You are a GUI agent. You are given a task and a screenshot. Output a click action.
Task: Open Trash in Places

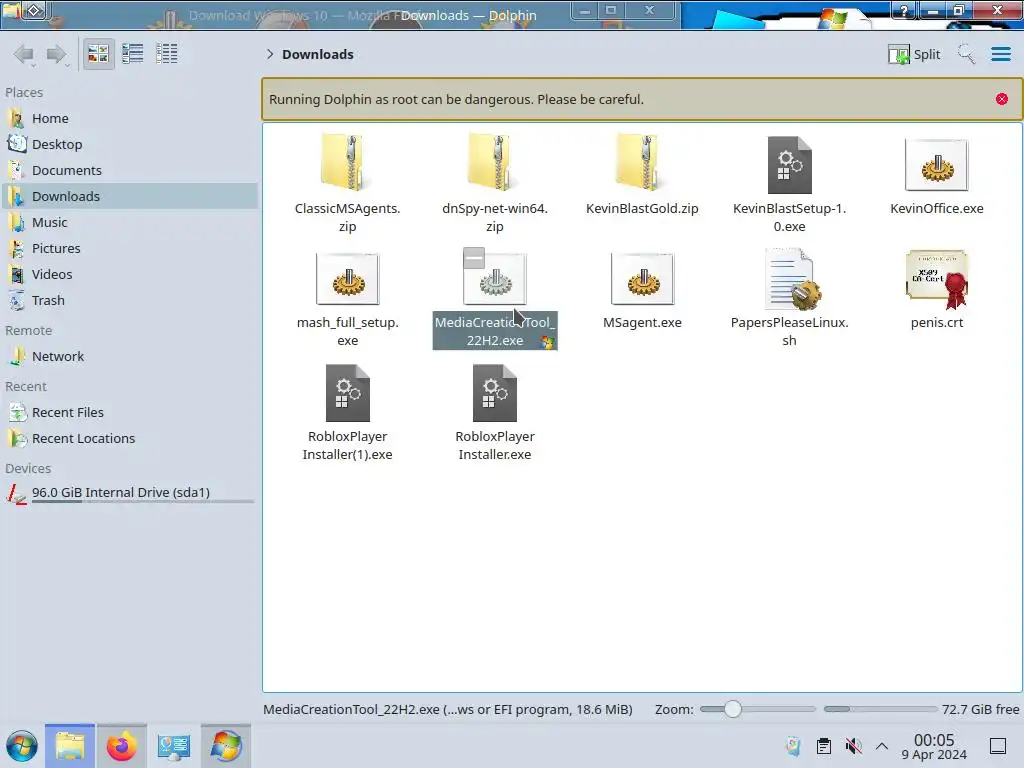tap(130, 300)
